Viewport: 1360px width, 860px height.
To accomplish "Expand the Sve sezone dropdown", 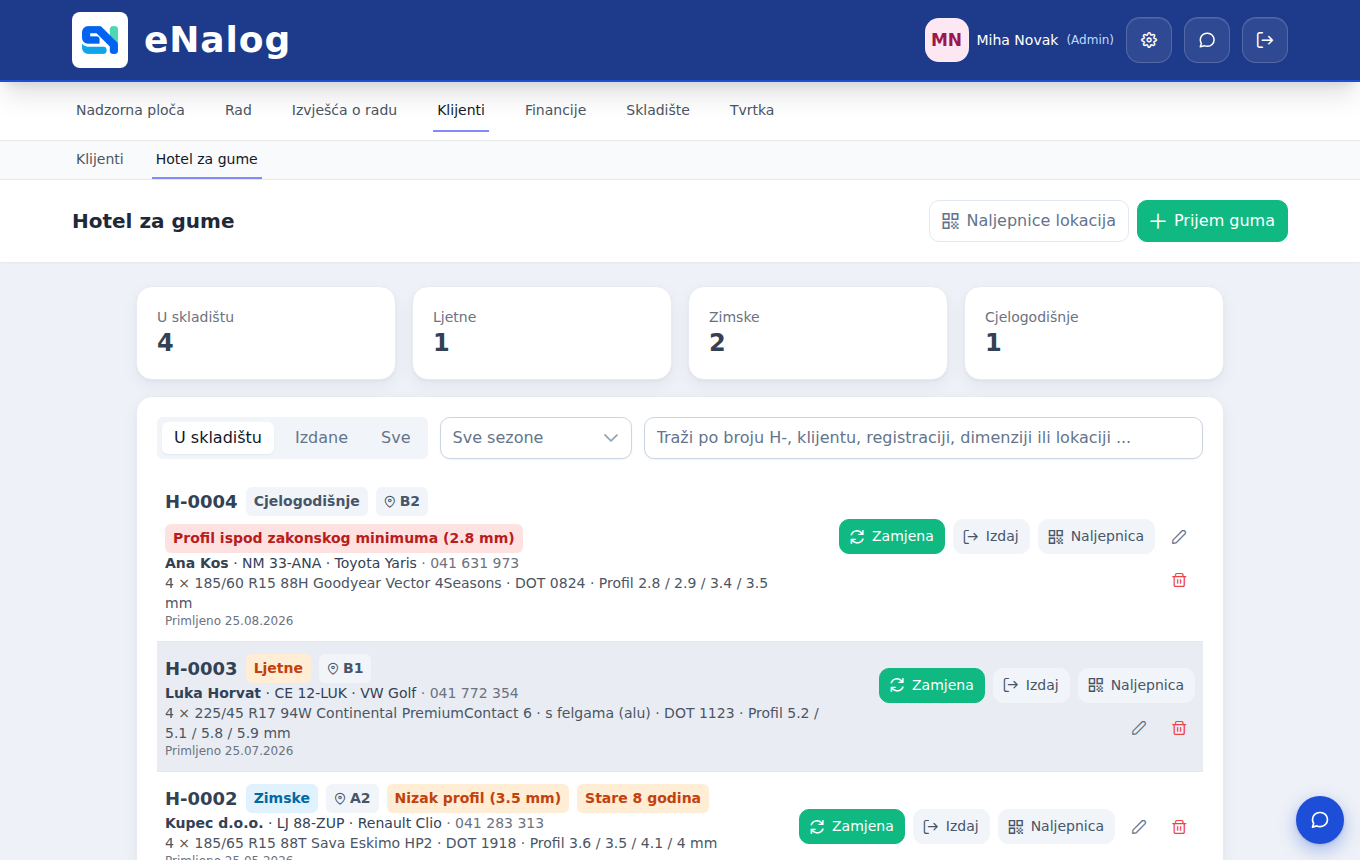I will [536, 438].
